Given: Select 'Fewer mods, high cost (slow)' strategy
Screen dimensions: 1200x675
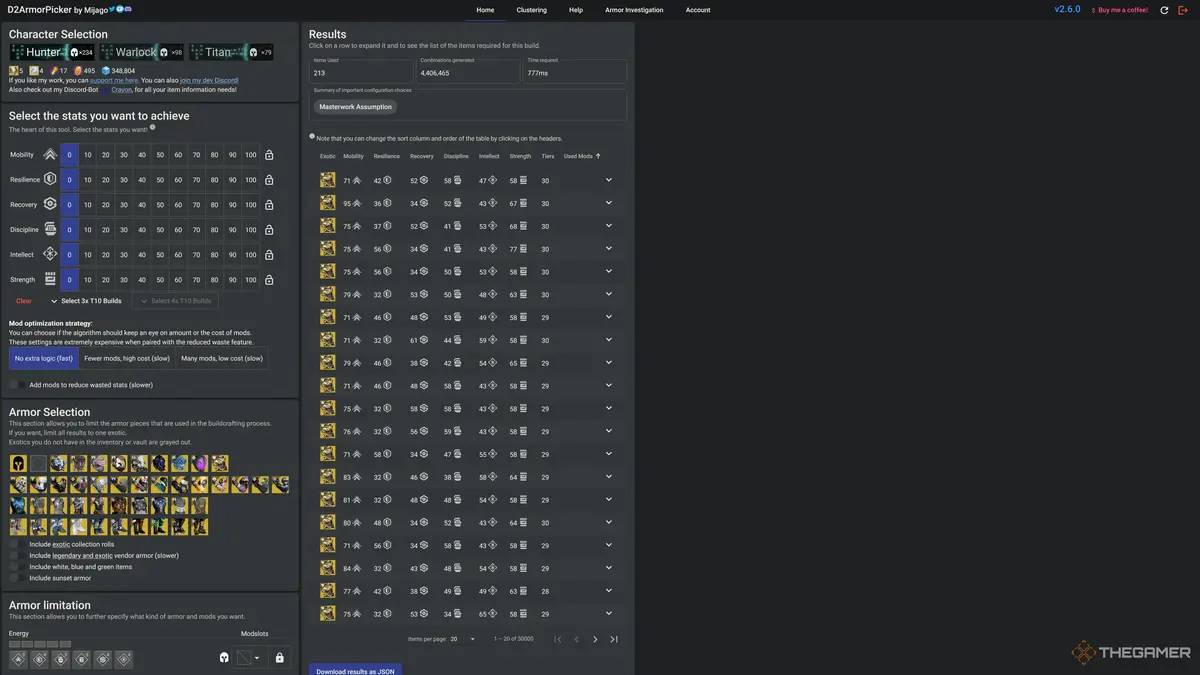Looking at the screenshot, I should click(127, 358).
